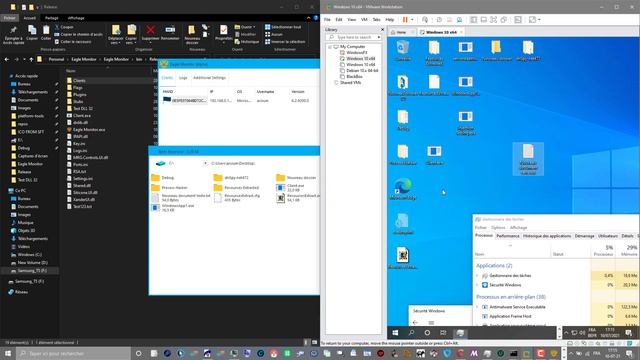Select Téléchargements under Accès rapide

pyautogui.click(x=30, y=92)
